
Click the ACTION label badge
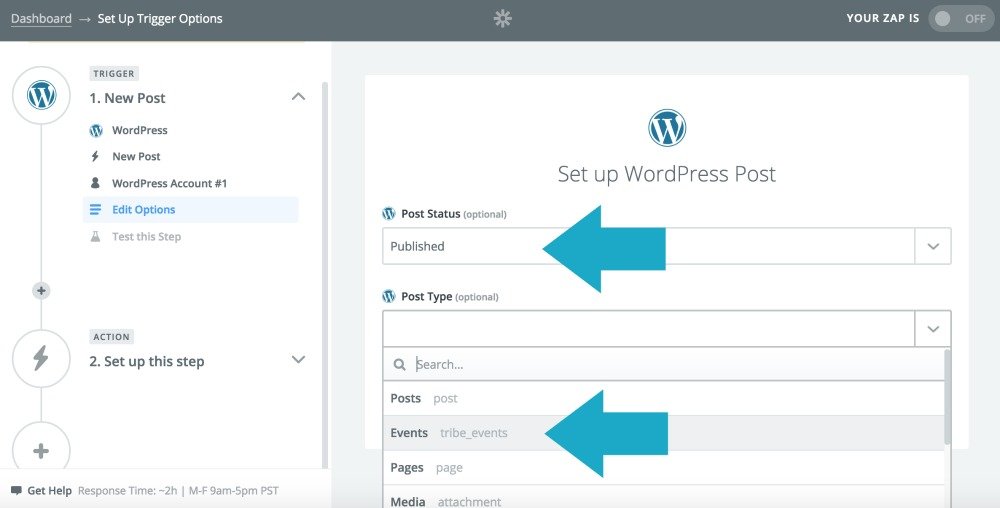pyautogui.click(x=112, y=337)
